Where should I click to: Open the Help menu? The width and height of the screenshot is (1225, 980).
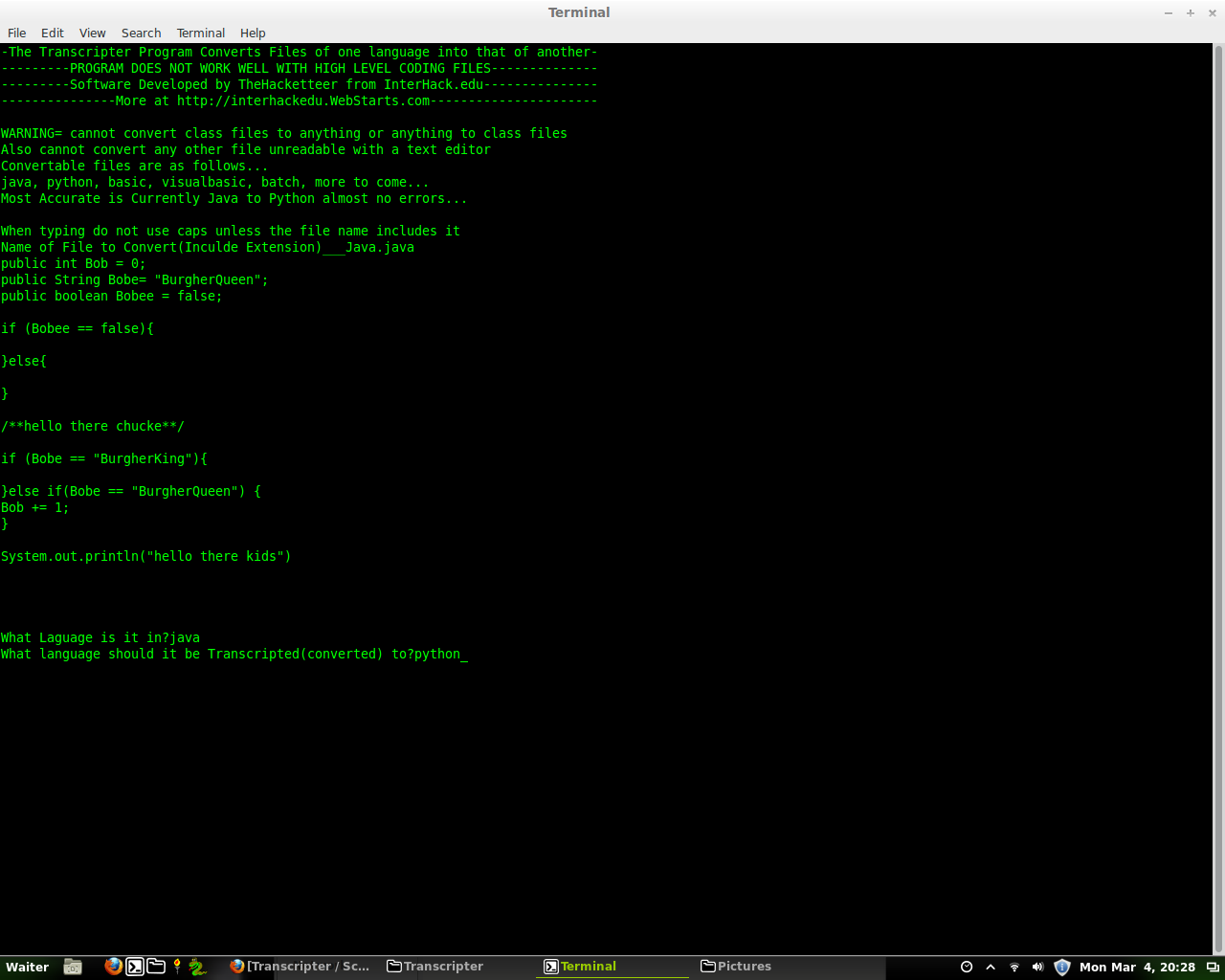(253, 33)
